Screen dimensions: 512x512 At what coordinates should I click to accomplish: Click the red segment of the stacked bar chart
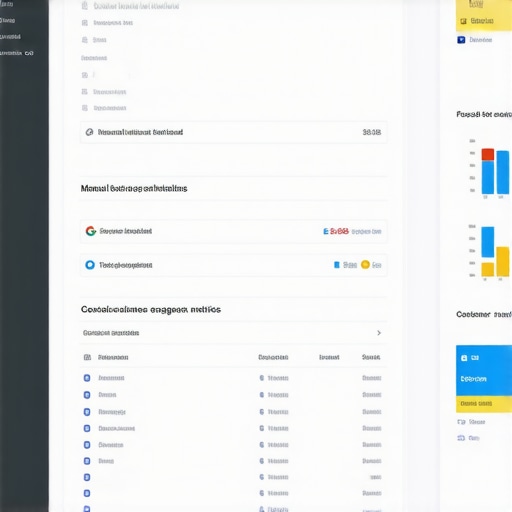(x=488, y=155)
